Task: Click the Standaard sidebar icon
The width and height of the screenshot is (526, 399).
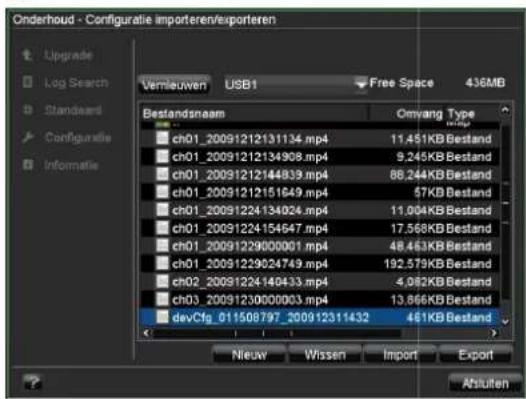Action: tap(28, 110)
